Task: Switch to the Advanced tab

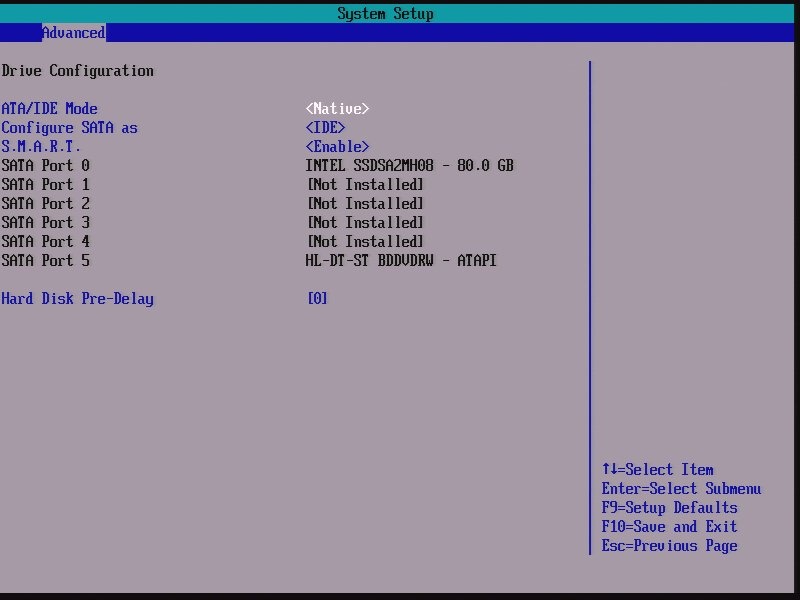Action: click(72, 32)
